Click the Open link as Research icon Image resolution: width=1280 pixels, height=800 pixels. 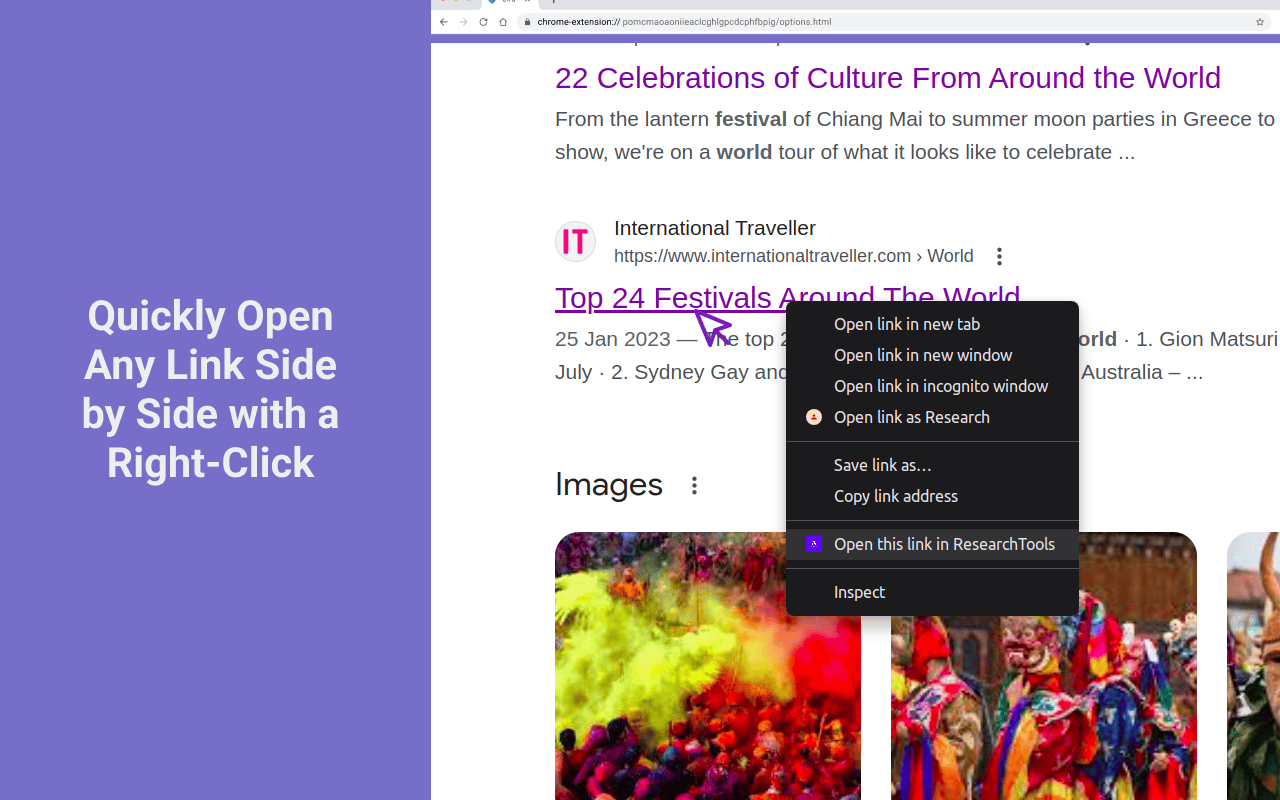(x=813, y=417)
